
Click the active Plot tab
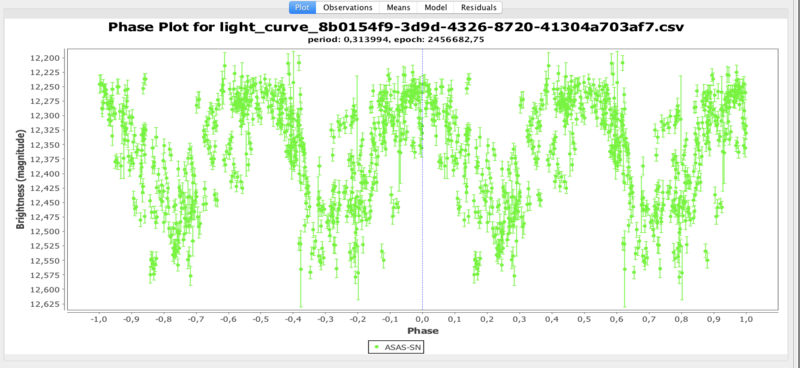click(x=303, y=8)
